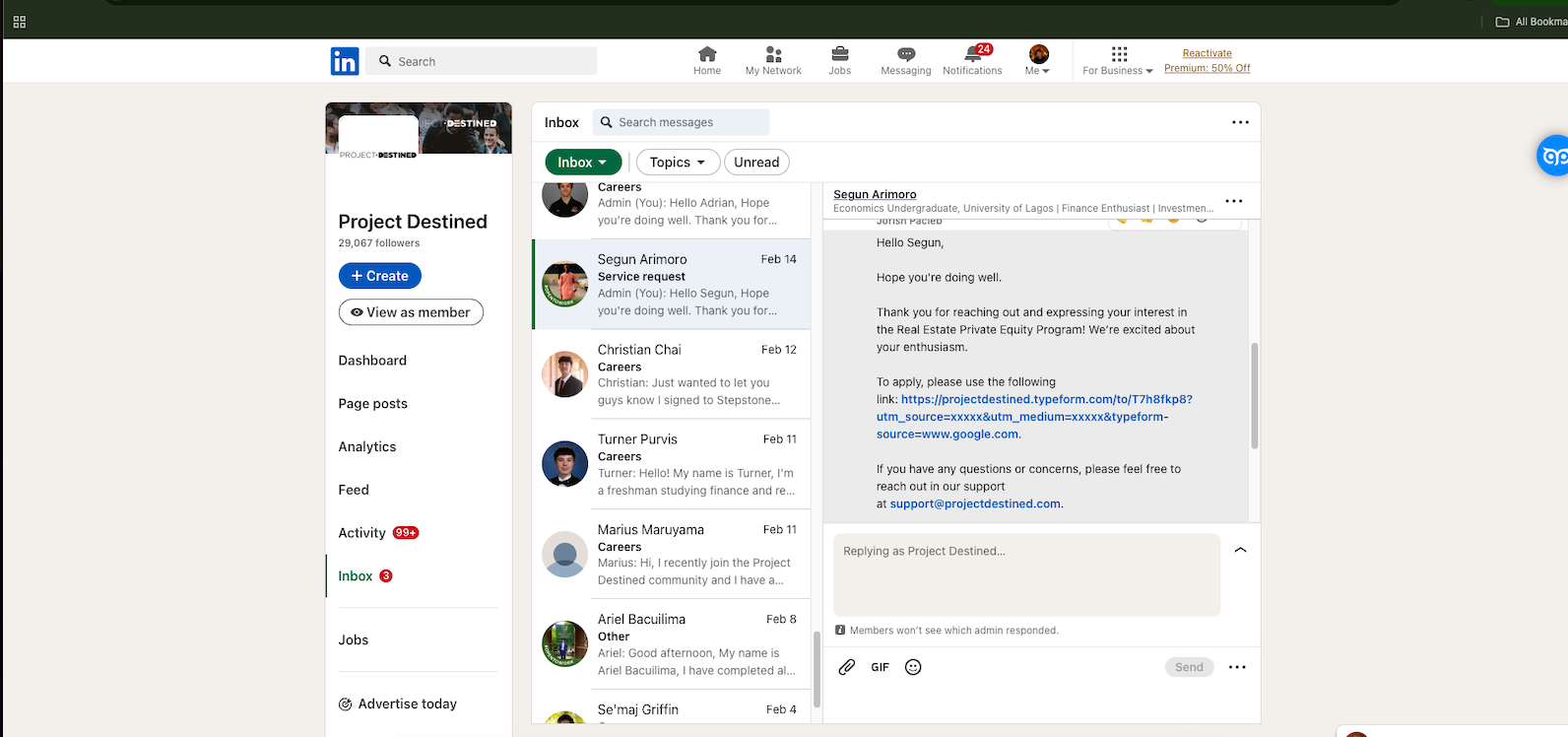Click the eye icon on View as member
1568x737 pixels.
pyautogui.click(x=357, y=312)
